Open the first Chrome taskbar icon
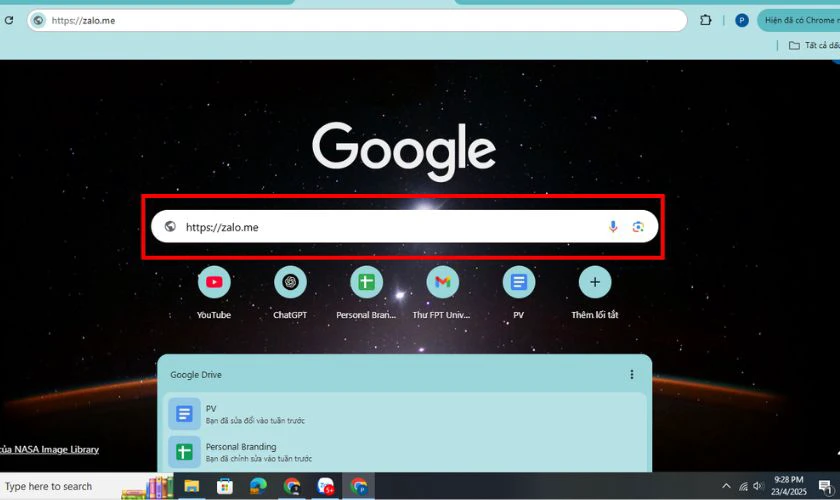The width and height of the screenshot is (840, 500). click(x=292, y=486)
